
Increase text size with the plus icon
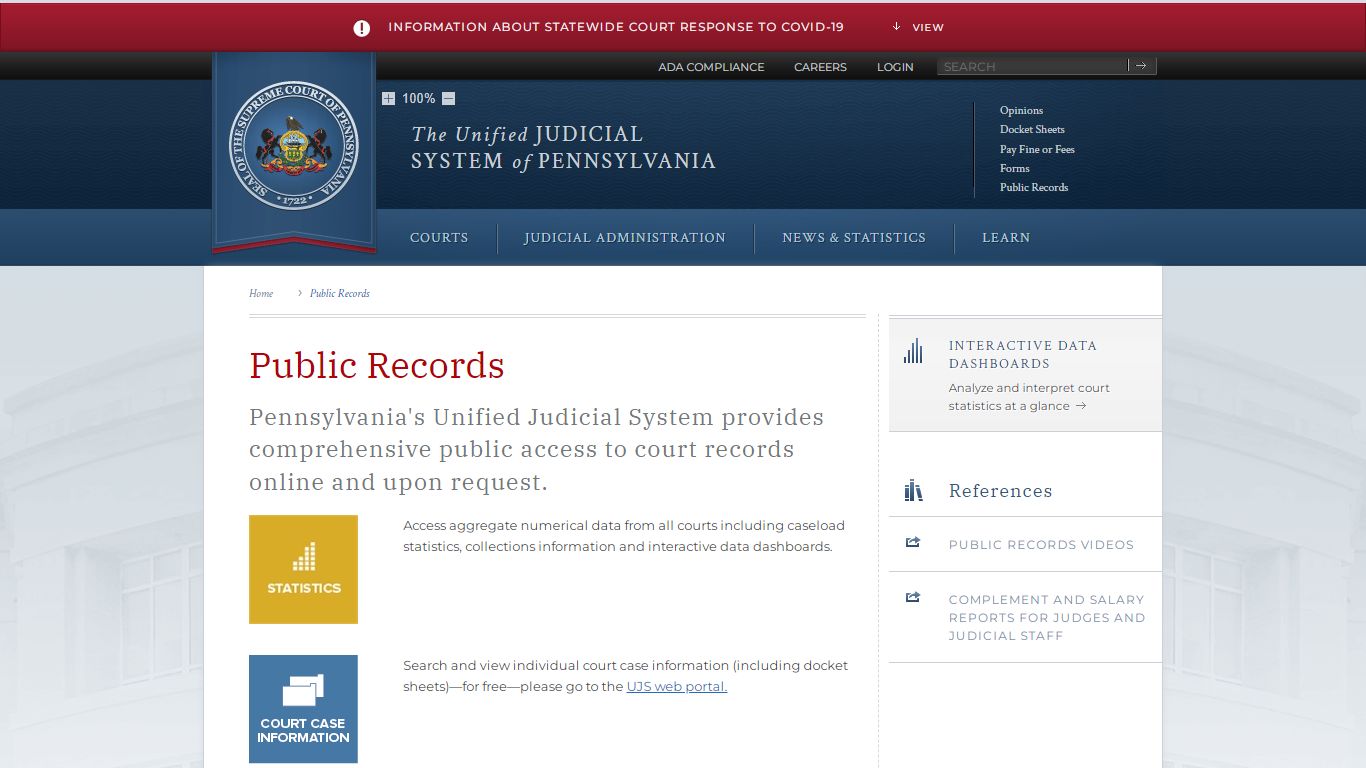pyautogui.click(x=388, y=98)
